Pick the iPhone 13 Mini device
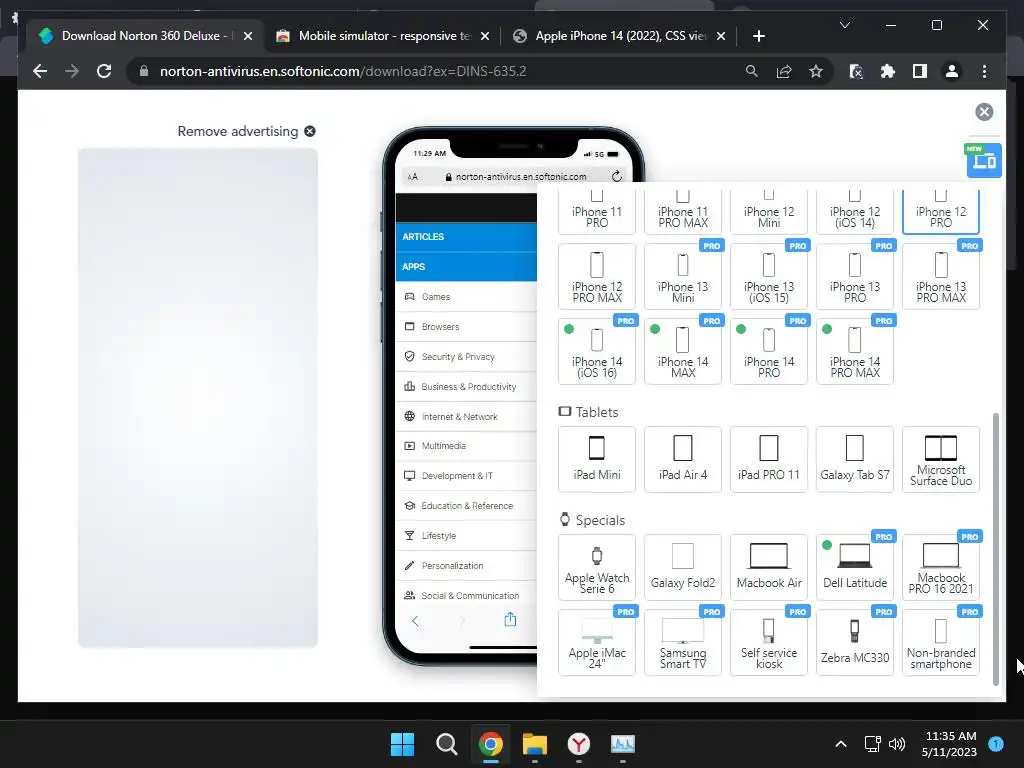This screenshot has height=768, width=1024. pyautogui.click(x=682, y=276)
